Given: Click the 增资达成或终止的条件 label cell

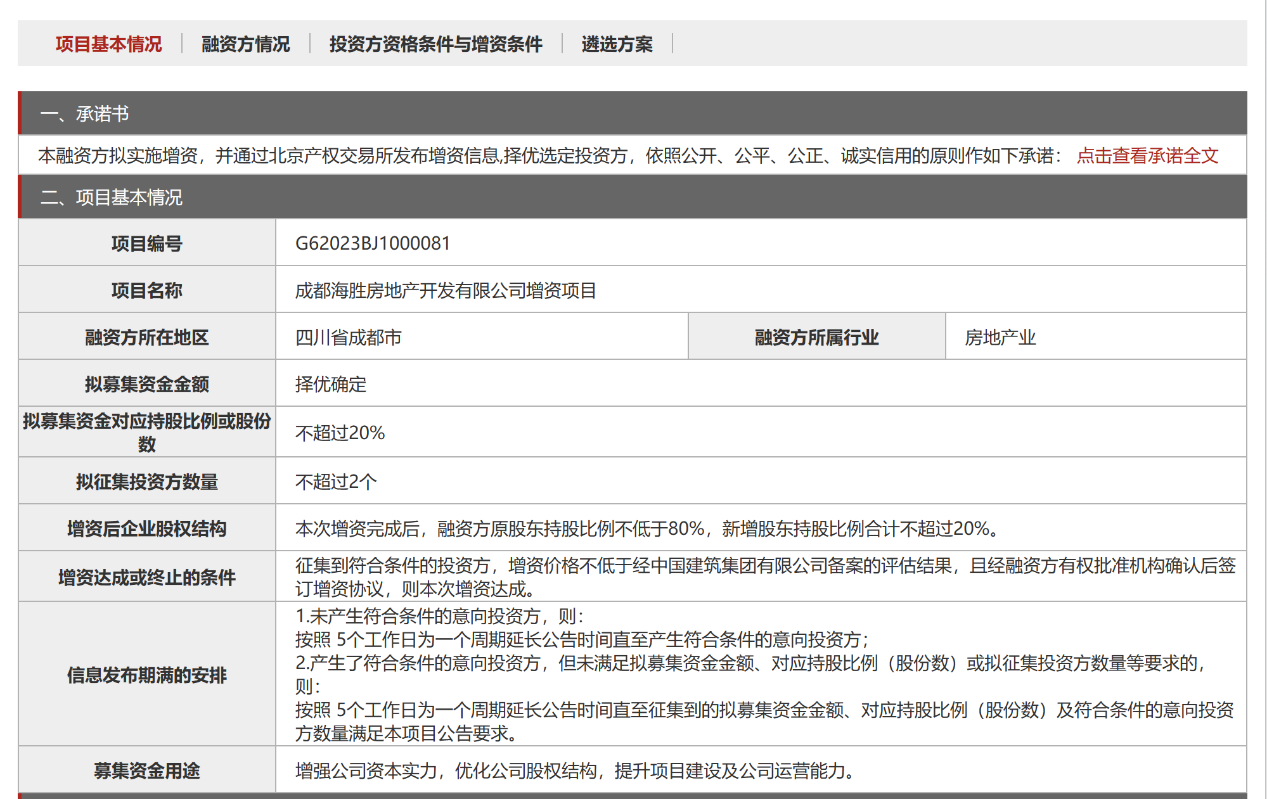Looking at the screenshot, I should (x=147, y=578).
